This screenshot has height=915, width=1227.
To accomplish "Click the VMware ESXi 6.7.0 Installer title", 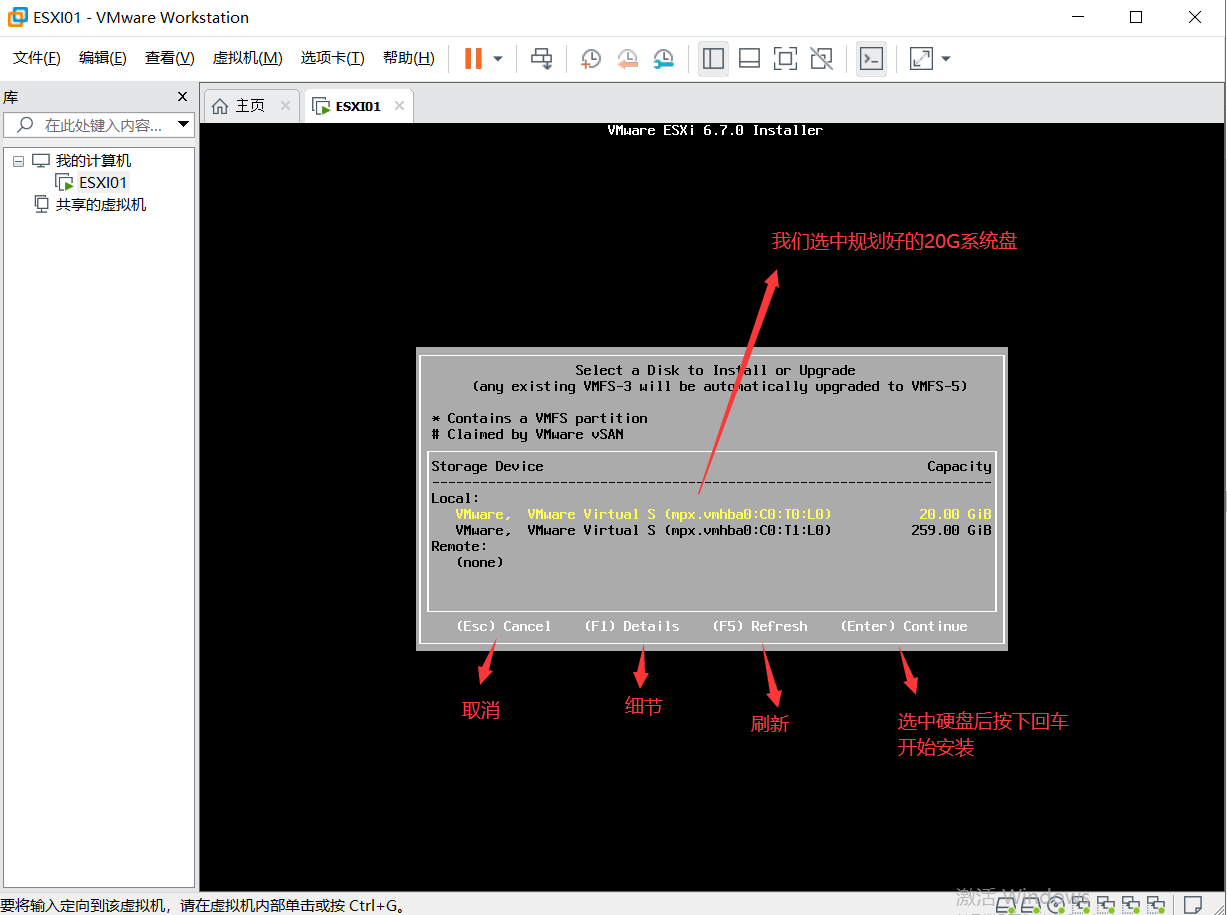I will tap(716, 130).
